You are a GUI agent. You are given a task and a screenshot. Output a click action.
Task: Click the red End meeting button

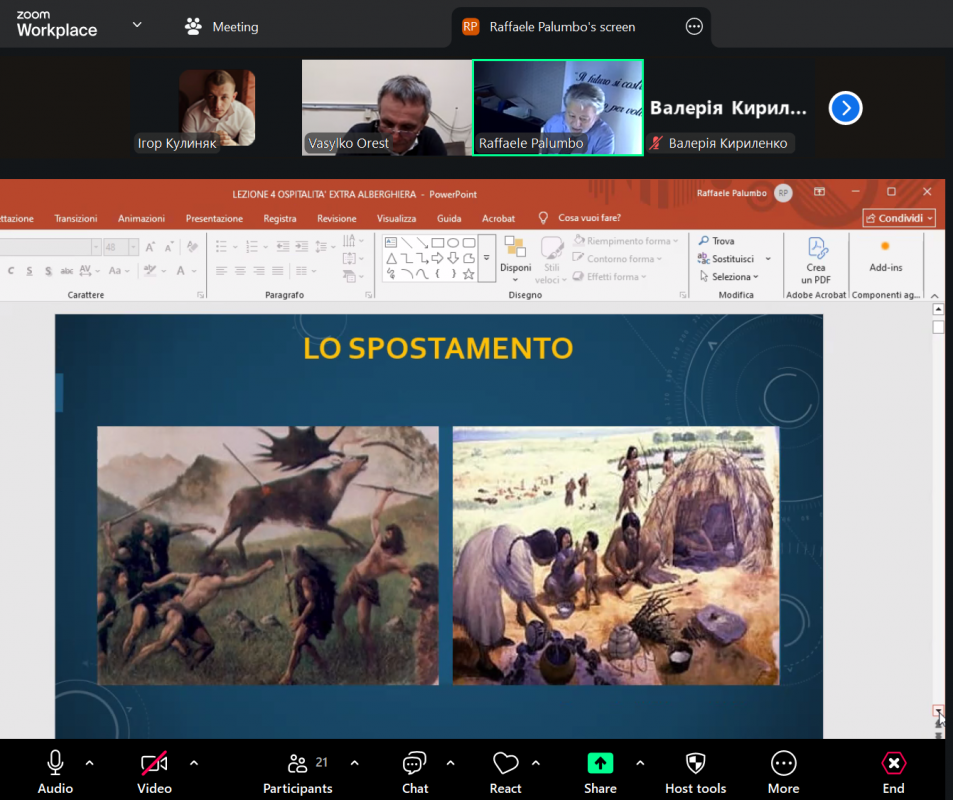(x=893, y=764)
